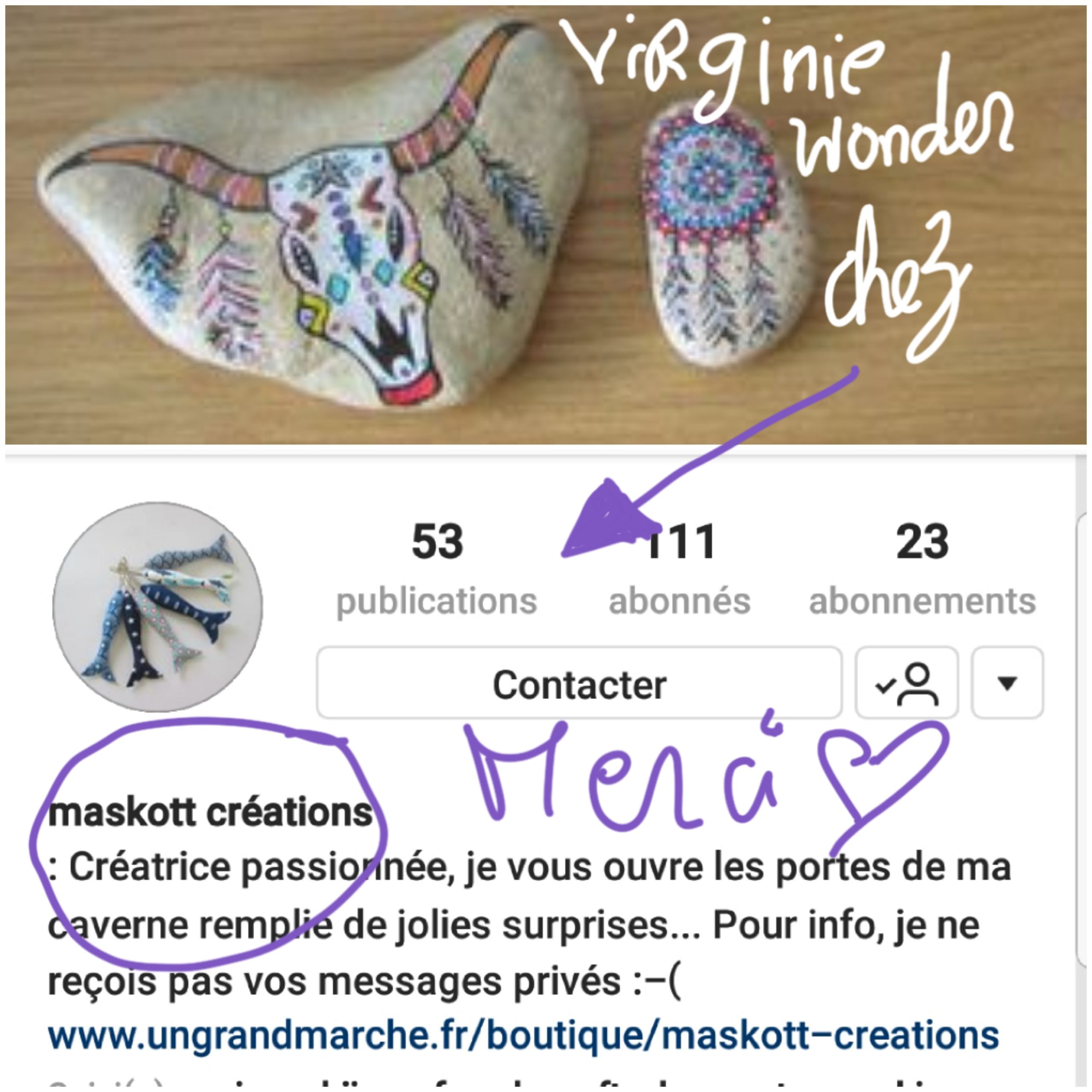The image size is (1092, 1092).
Task: Click the messages privés bio line
Action: click(x=365, y=982)
